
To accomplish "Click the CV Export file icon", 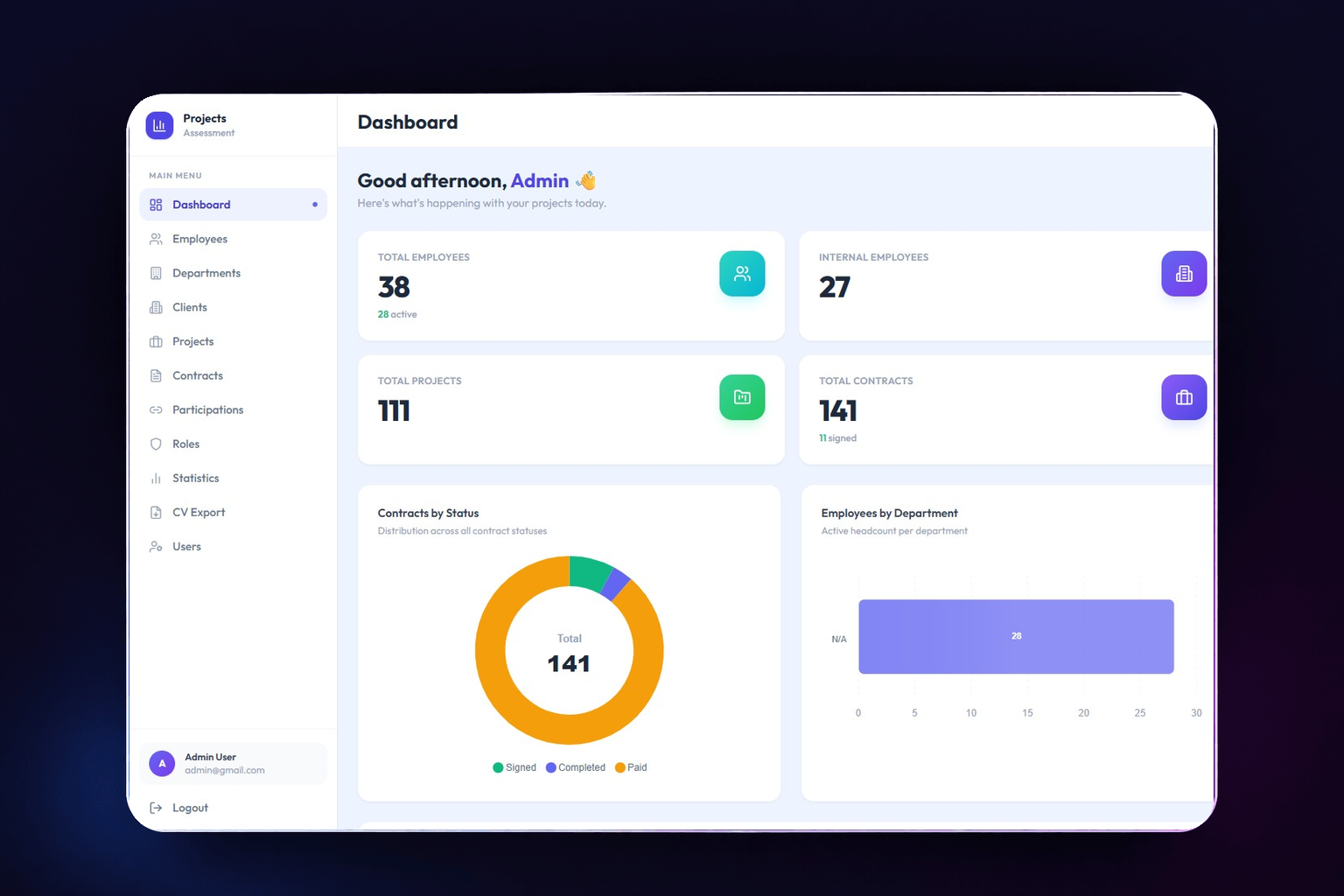I will (156, 512).
